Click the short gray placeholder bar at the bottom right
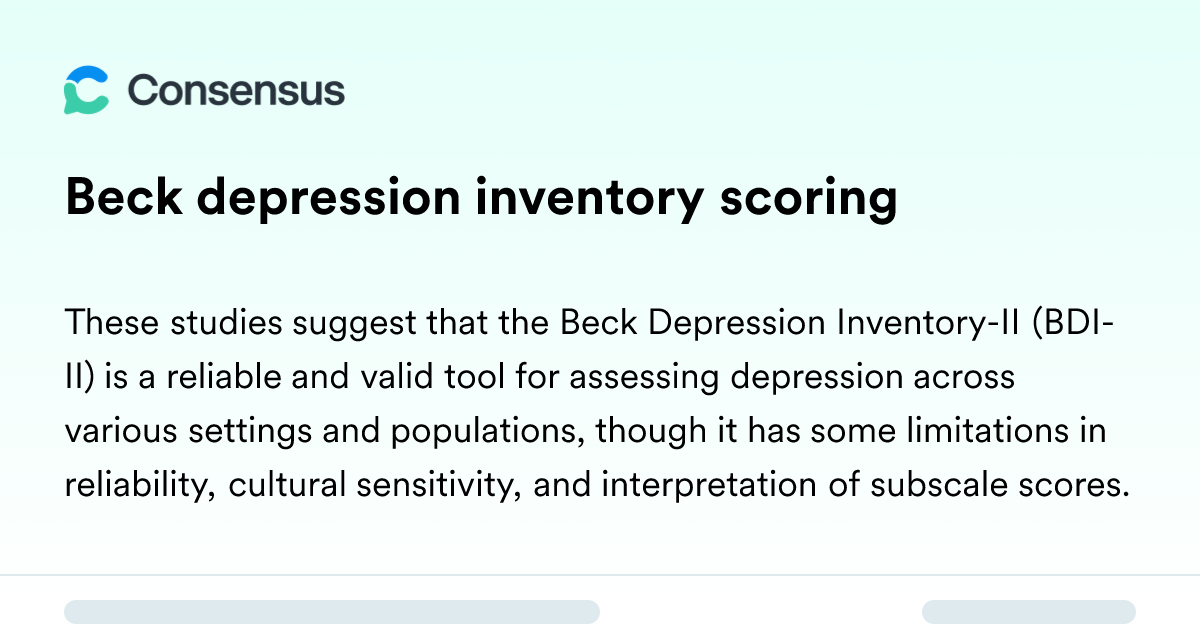Screen dimensions: 1200x630 click(x=1029, y=612)
